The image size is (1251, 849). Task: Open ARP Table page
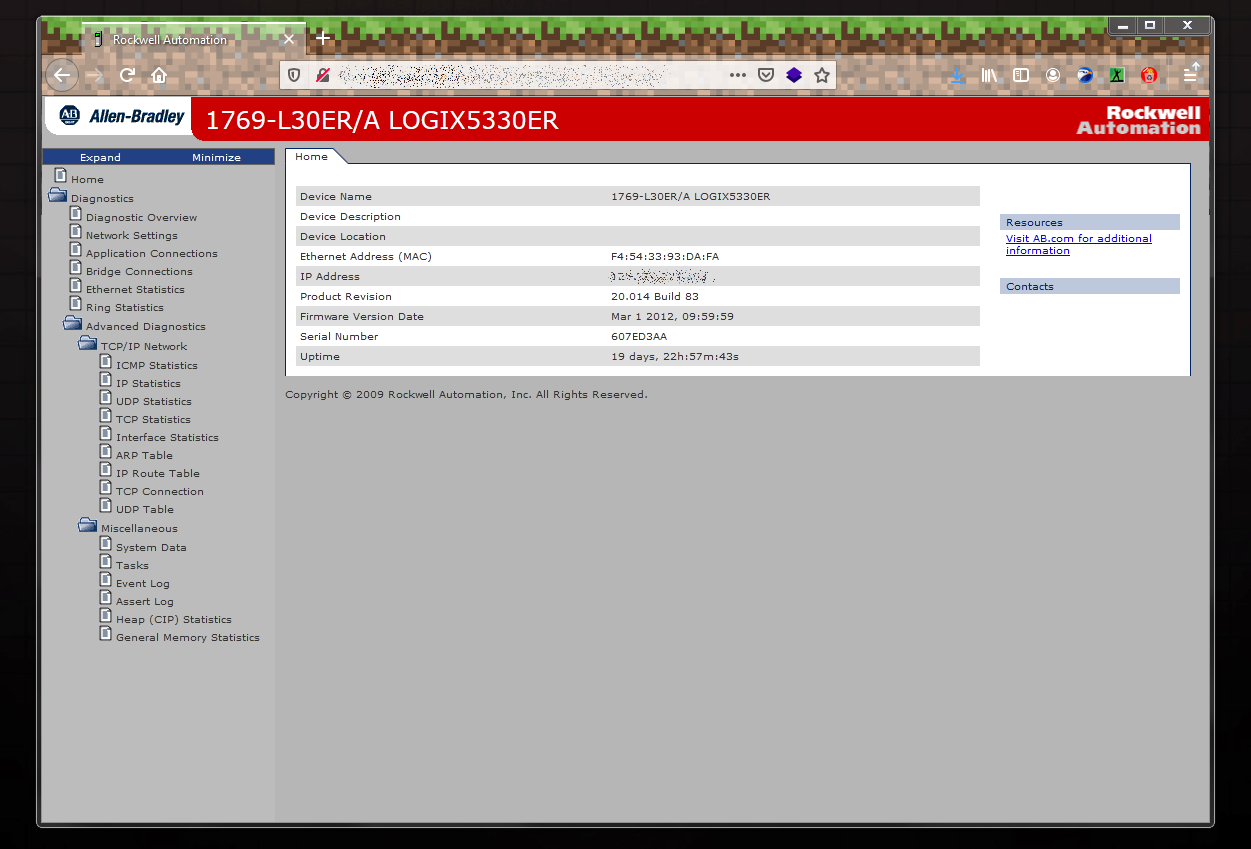coord(144,455)
